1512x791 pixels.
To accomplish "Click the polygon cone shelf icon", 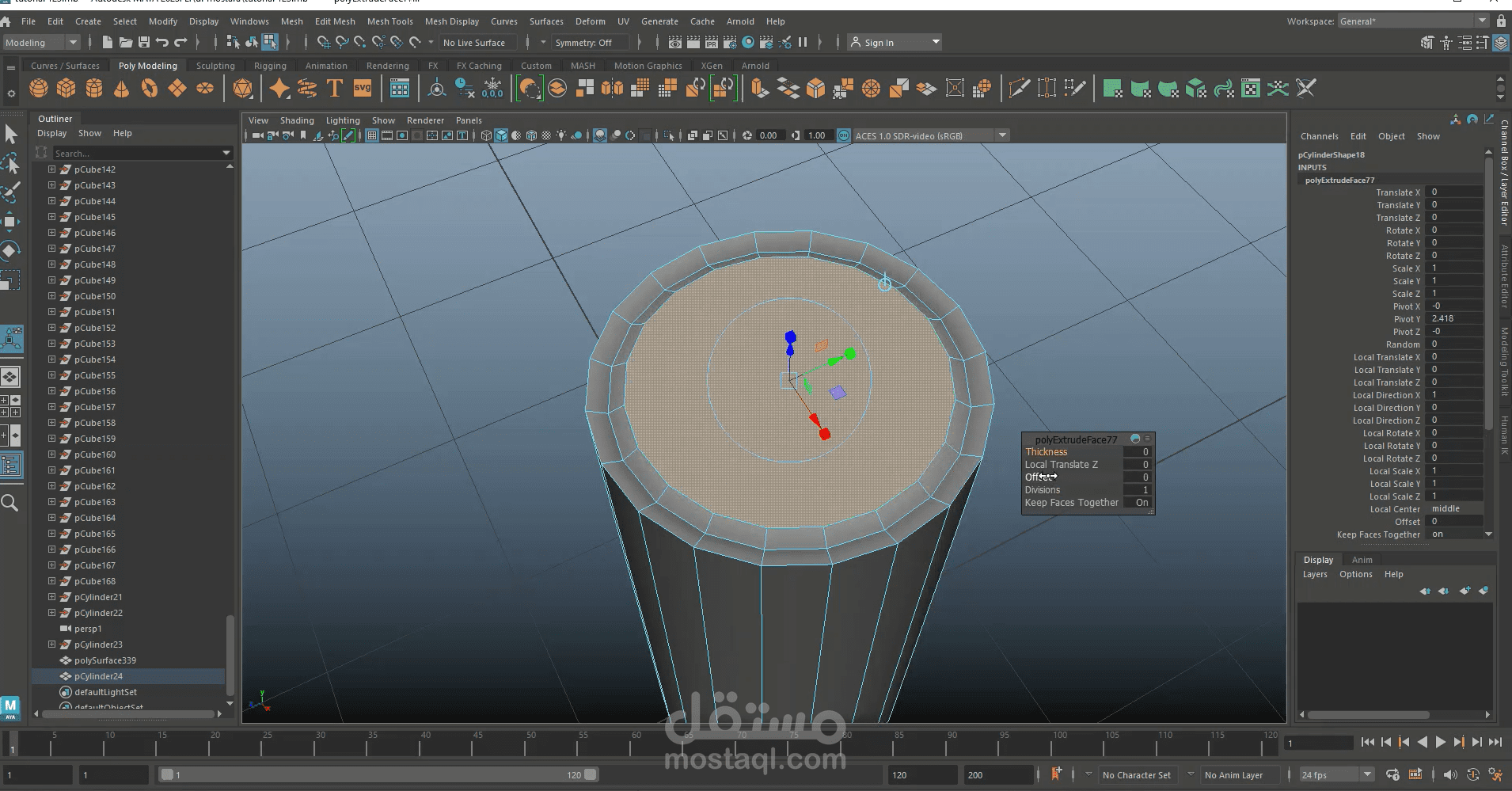I will [121, 89].
